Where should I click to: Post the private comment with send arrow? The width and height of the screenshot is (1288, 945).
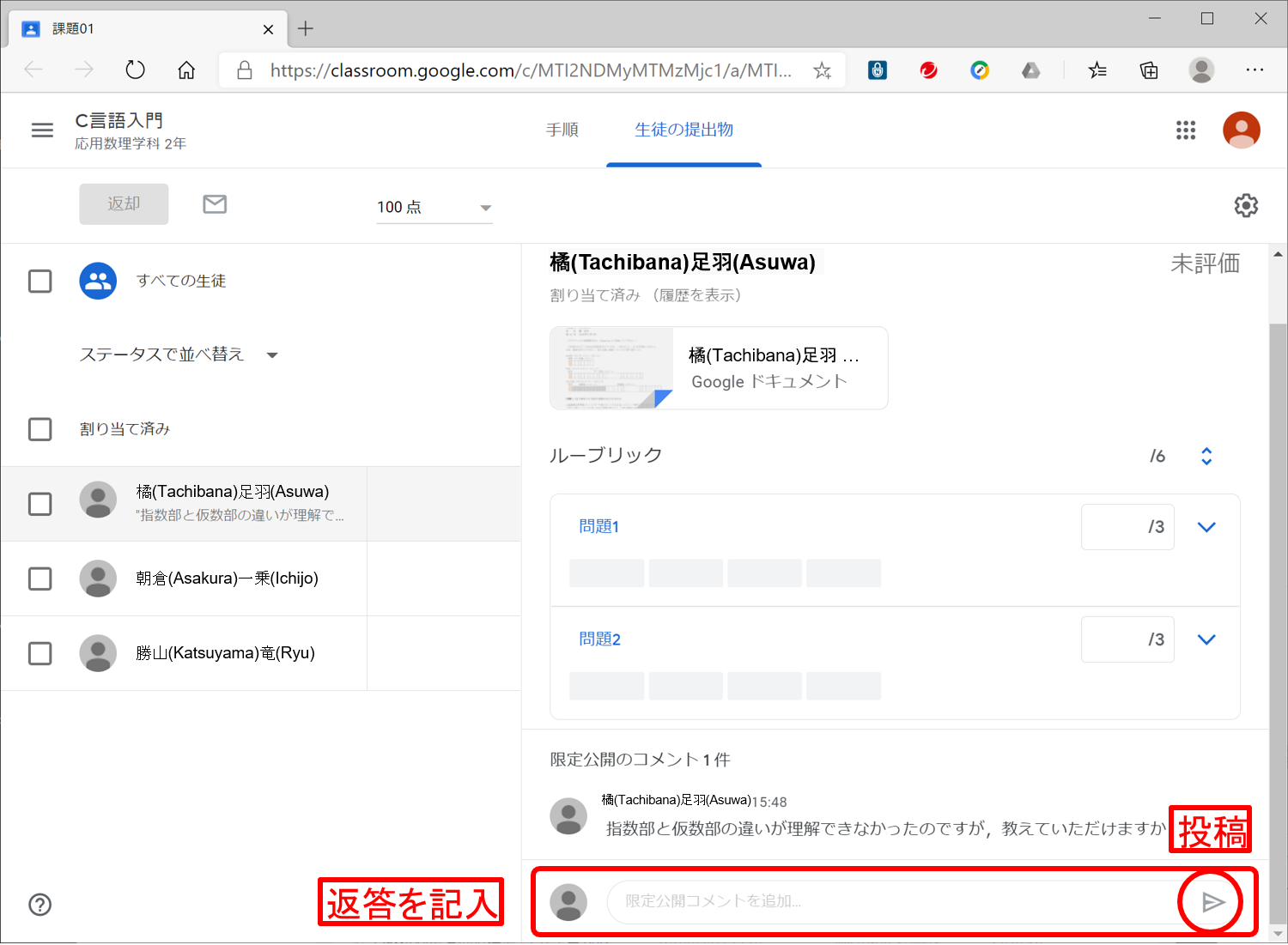(x=1212, y=902)
